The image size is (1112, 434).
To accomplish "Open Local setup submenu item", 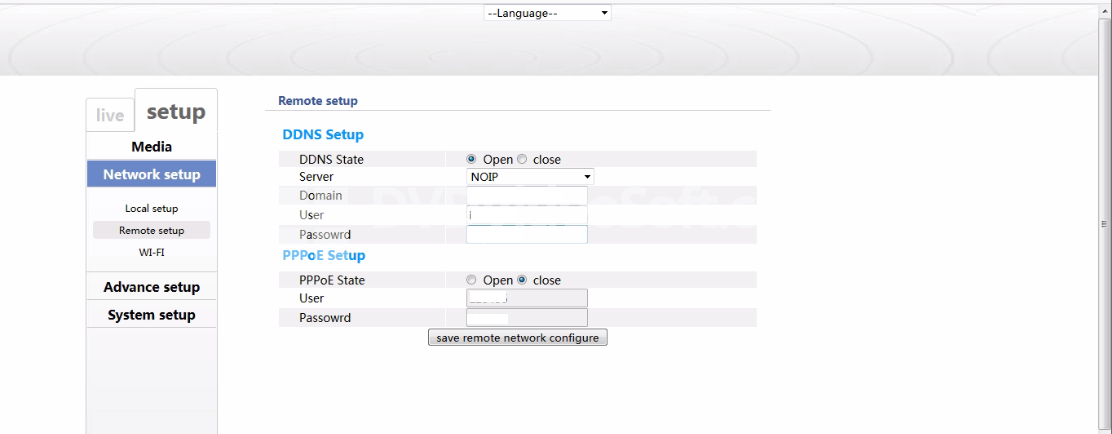I will pyautogui.click(x=151, y=208).
